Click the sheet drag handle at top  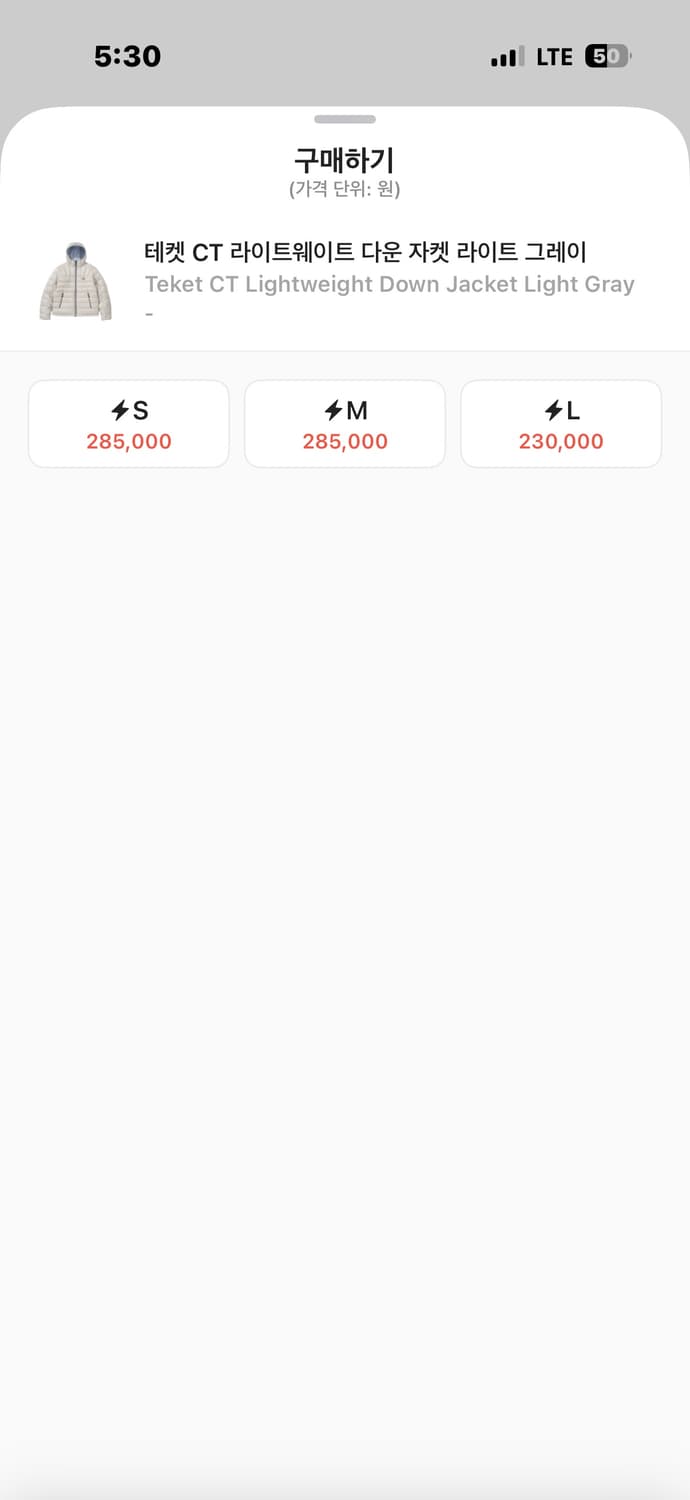[x=345, y=119]
